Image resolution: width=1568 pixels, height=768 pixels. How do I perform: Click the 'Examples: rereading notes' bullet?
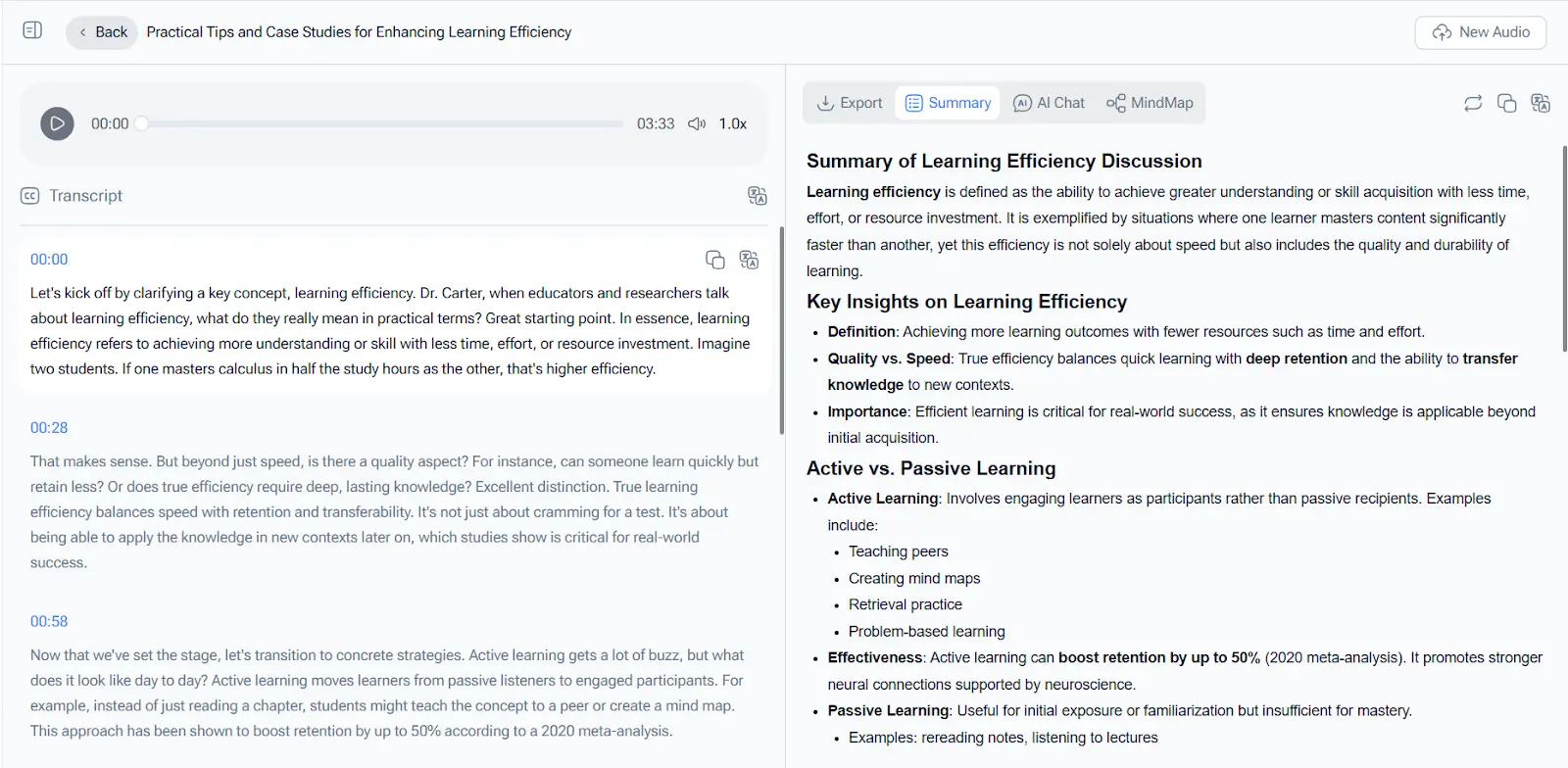[x=1003, y=738]
